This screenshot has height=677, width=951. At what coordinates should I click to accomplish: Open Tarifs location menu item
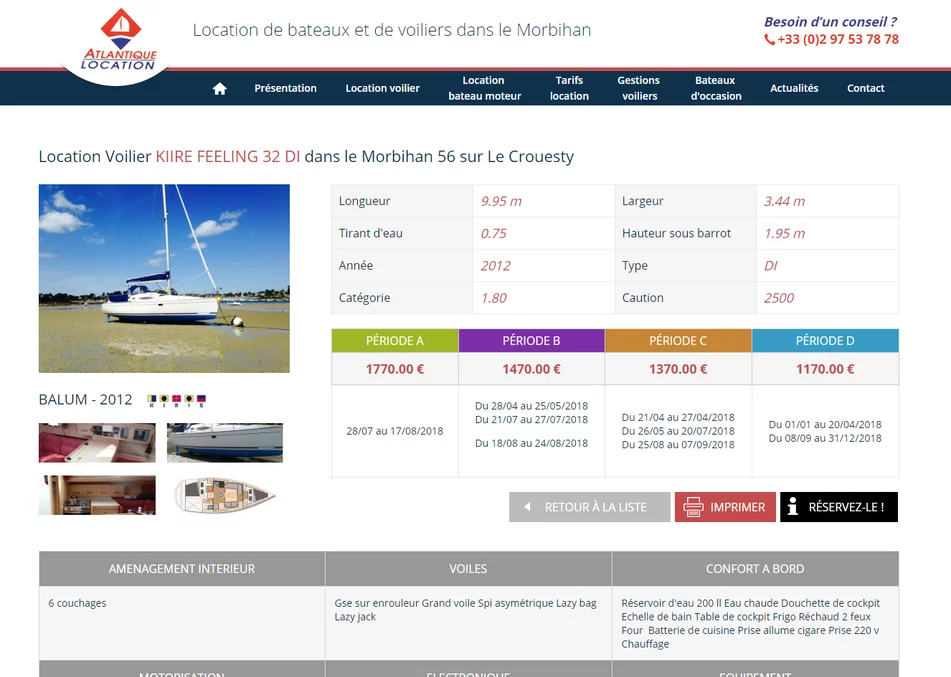point(570,89)
